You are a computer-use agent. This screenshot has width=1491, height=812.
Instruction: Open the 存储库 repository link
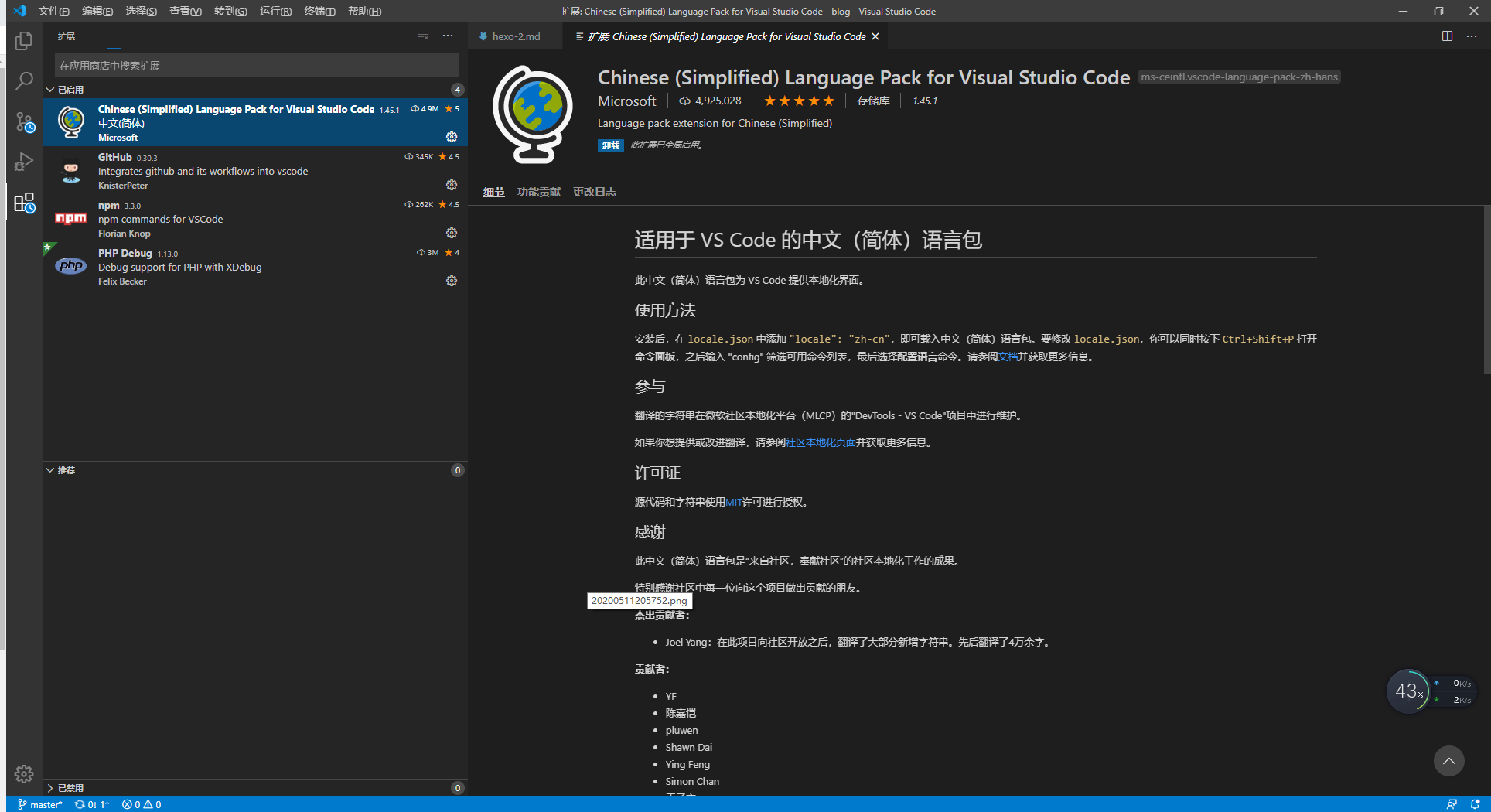pos(873,101)
